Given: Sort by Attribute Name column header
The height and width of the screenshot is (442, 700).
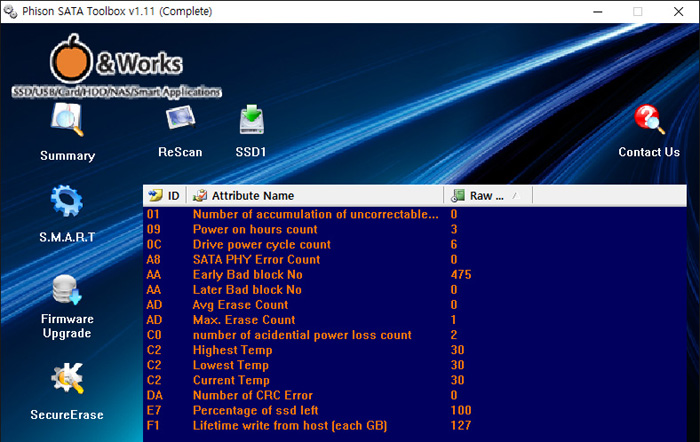Looking at the screenshot, I should [315, 195].
